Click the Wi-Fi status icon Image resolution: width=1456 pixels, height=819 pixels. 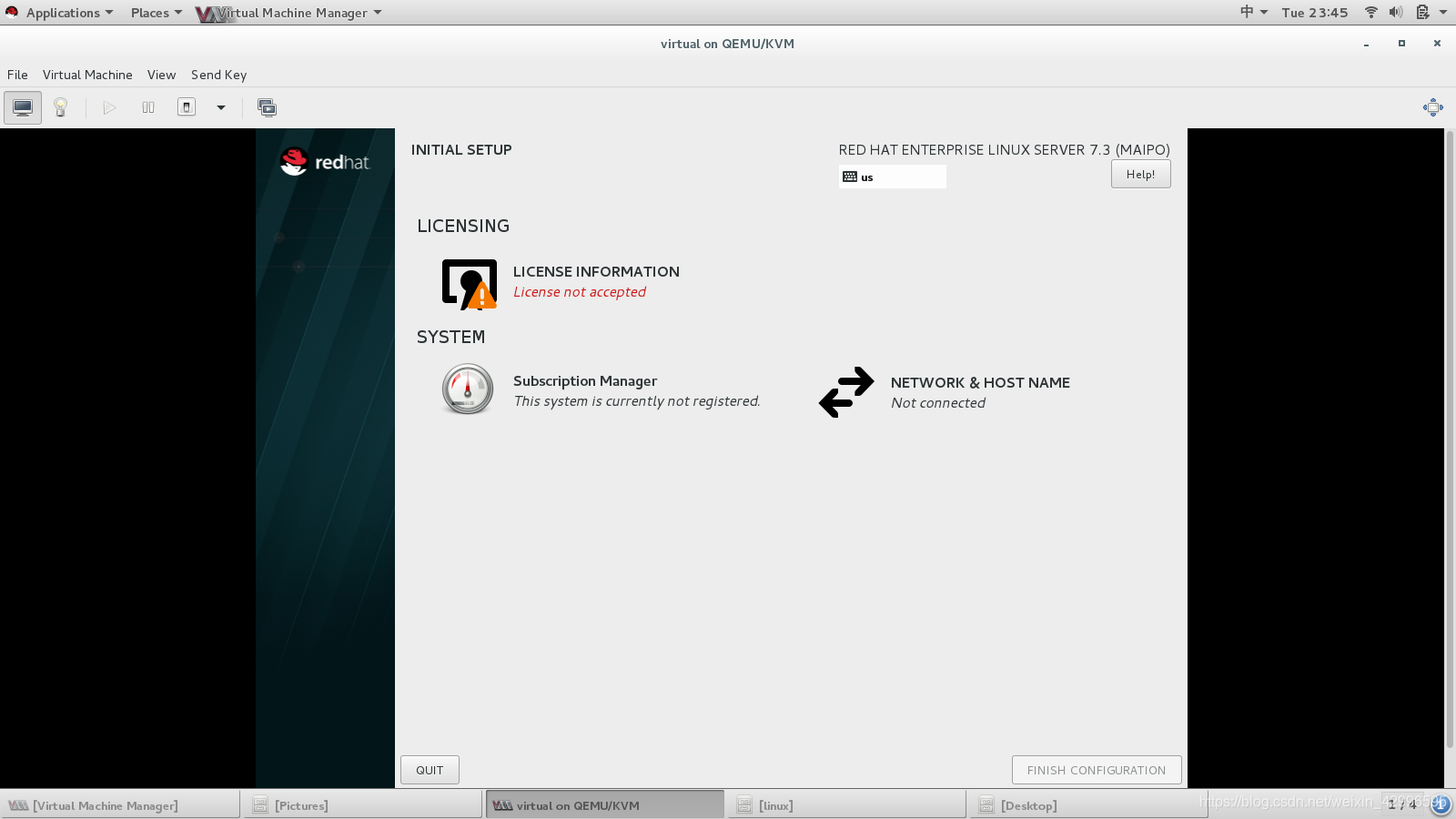pyautogui.click(x=1370, y=12)
